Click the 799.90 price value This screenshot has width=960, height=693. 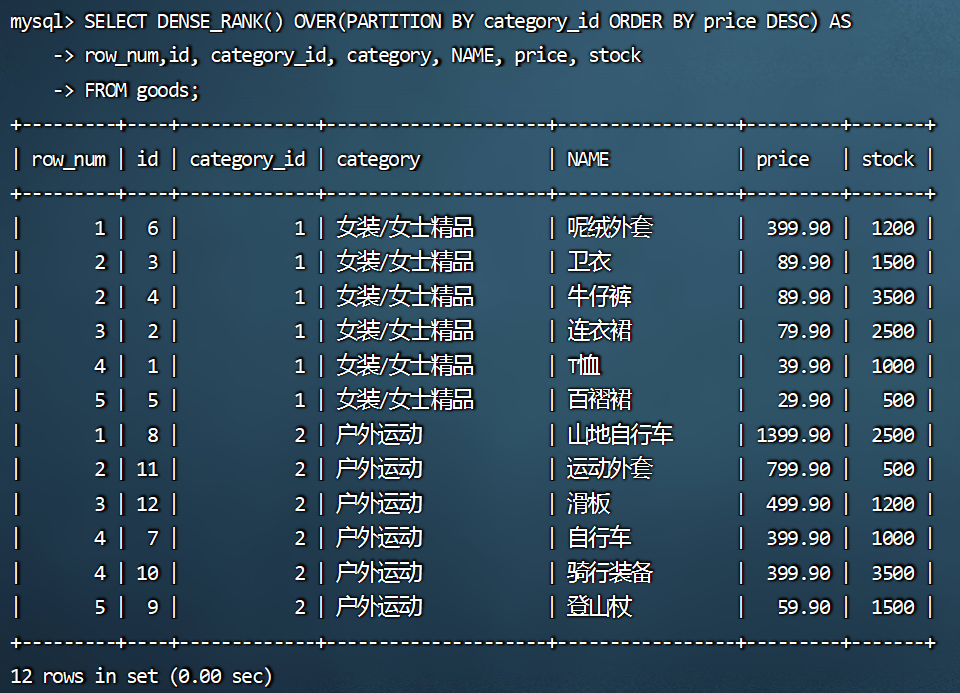coord(798,469)
